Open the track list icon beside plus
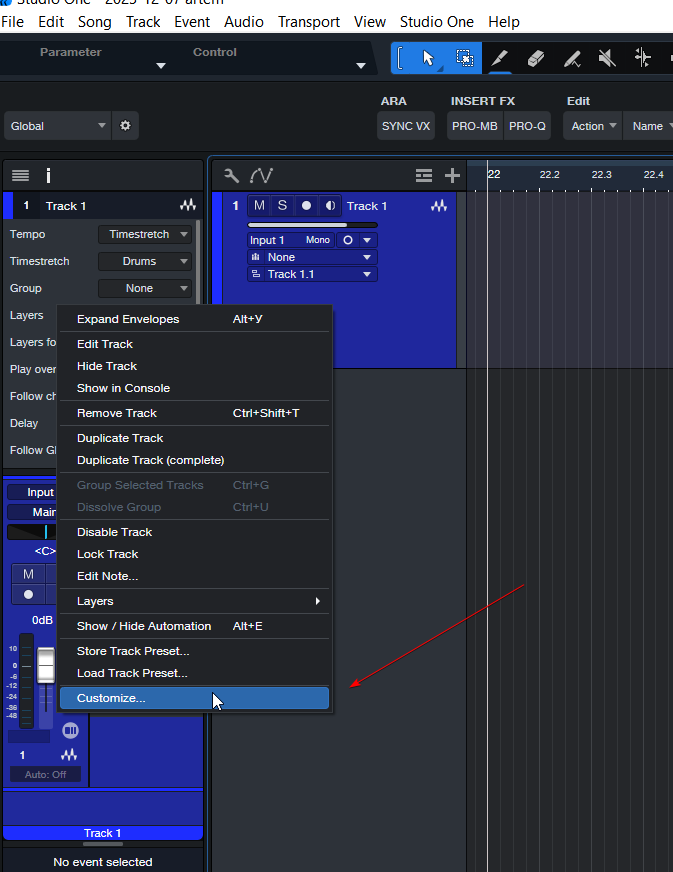 (x=424, y=176)
